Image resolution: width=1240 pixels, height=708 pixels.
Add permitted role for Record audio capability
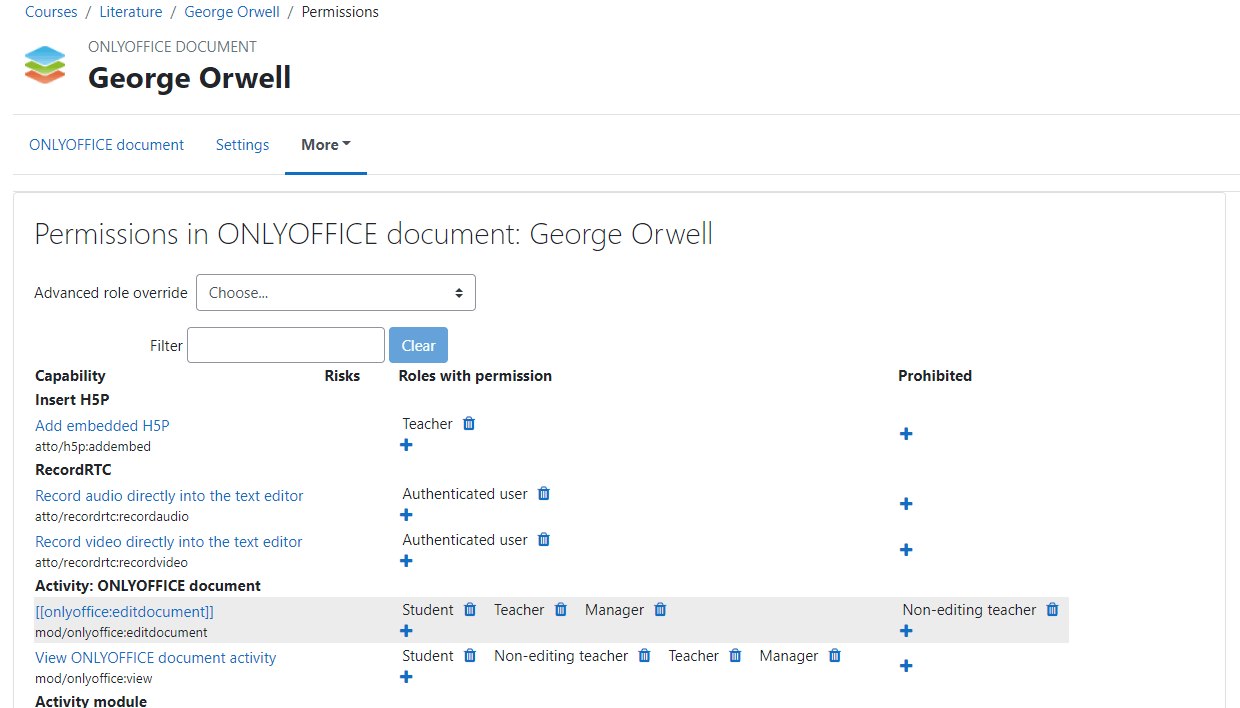406,515
